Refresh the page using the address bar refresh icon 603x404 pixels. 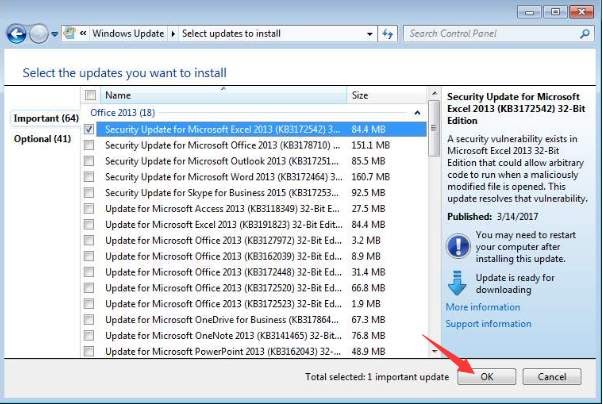click(x=388, y=34)
